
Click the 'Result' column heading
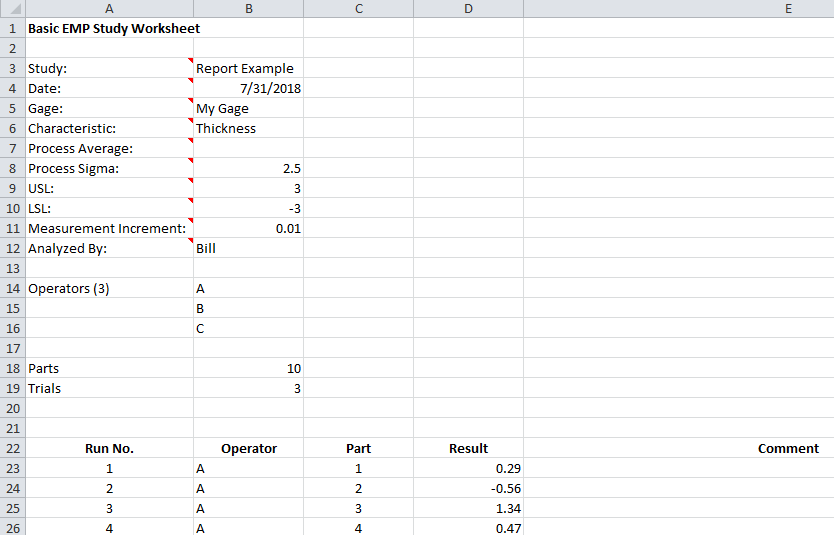(469, 448)
